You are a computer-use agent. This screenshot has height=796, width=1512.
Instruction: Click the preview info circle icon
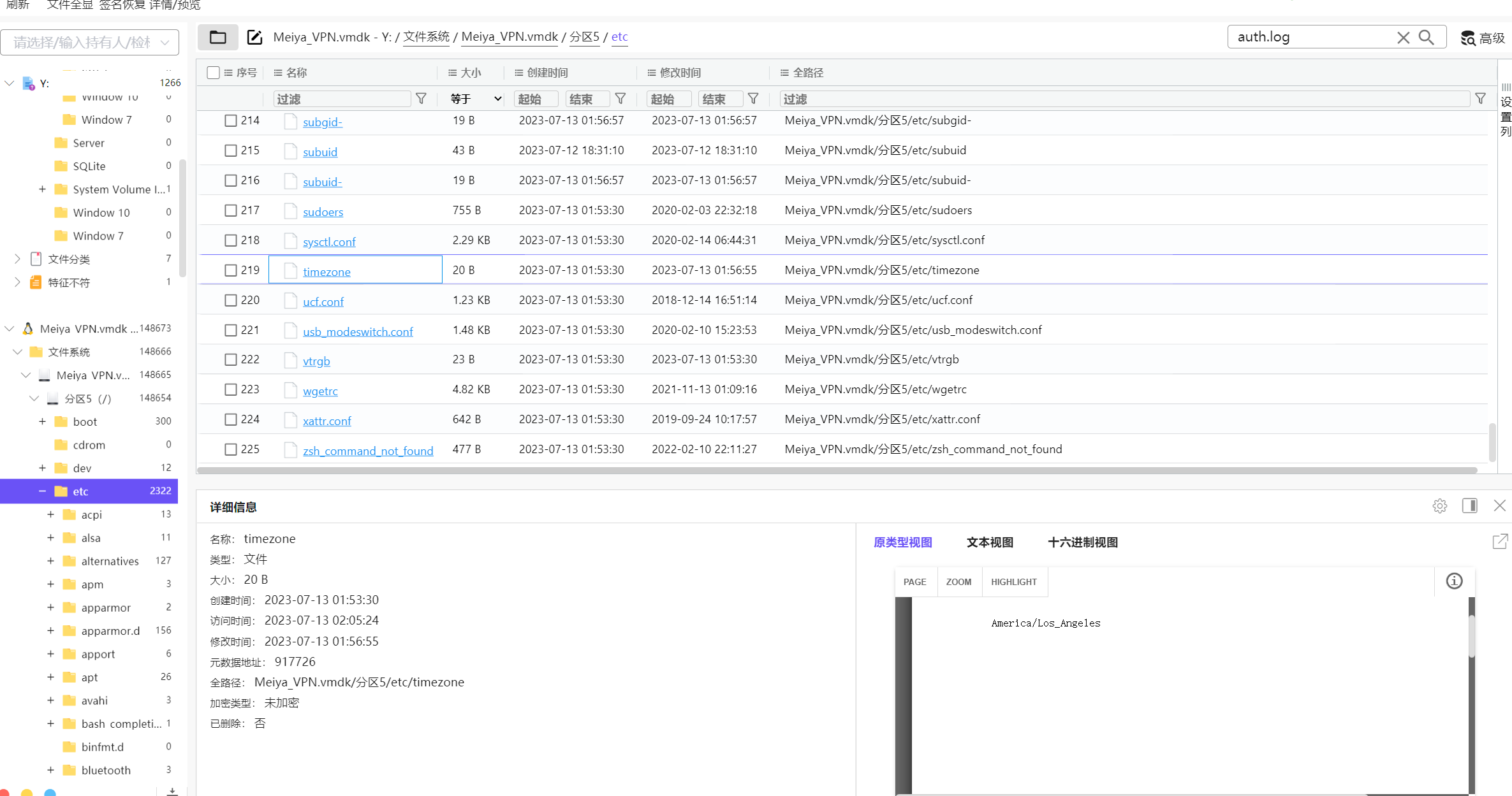click(x=1454, y=581)
